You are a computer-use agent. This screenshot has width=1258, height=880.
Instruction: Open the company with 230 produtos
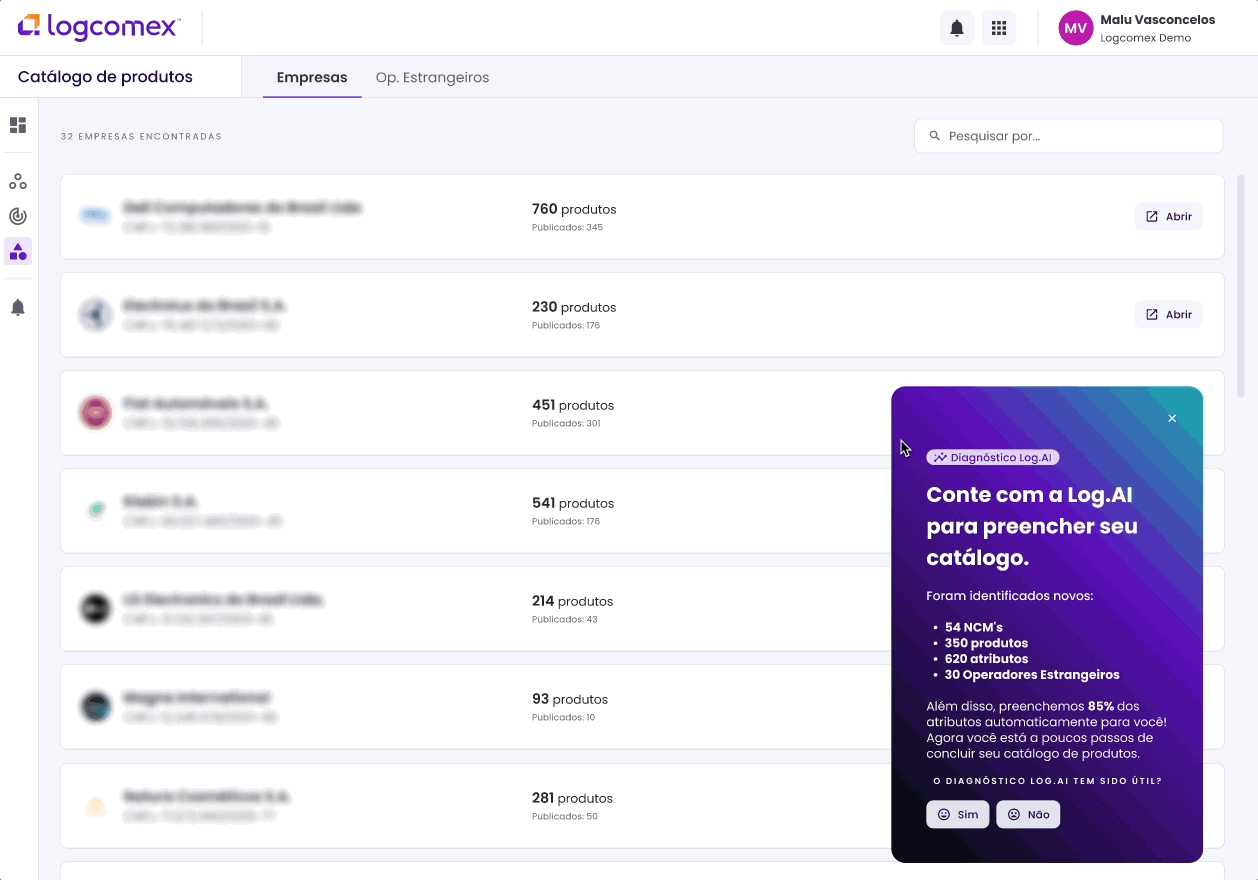(x=1168, y=314)
